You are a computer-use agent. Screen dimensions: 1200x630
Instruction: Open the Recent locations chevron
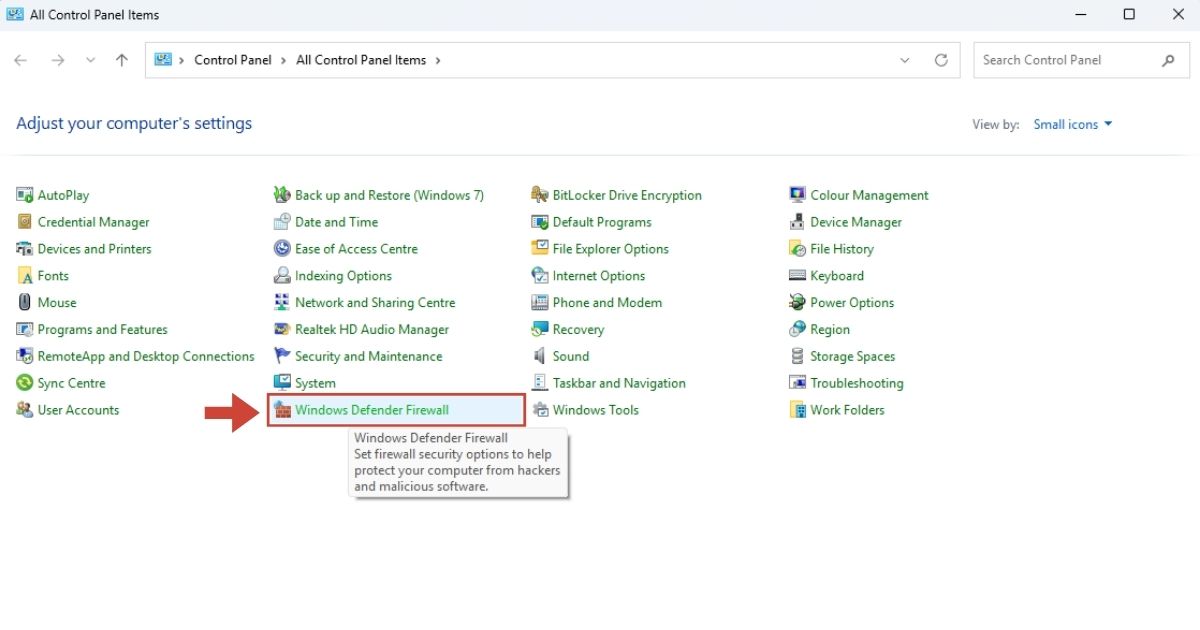click(91, 60)
